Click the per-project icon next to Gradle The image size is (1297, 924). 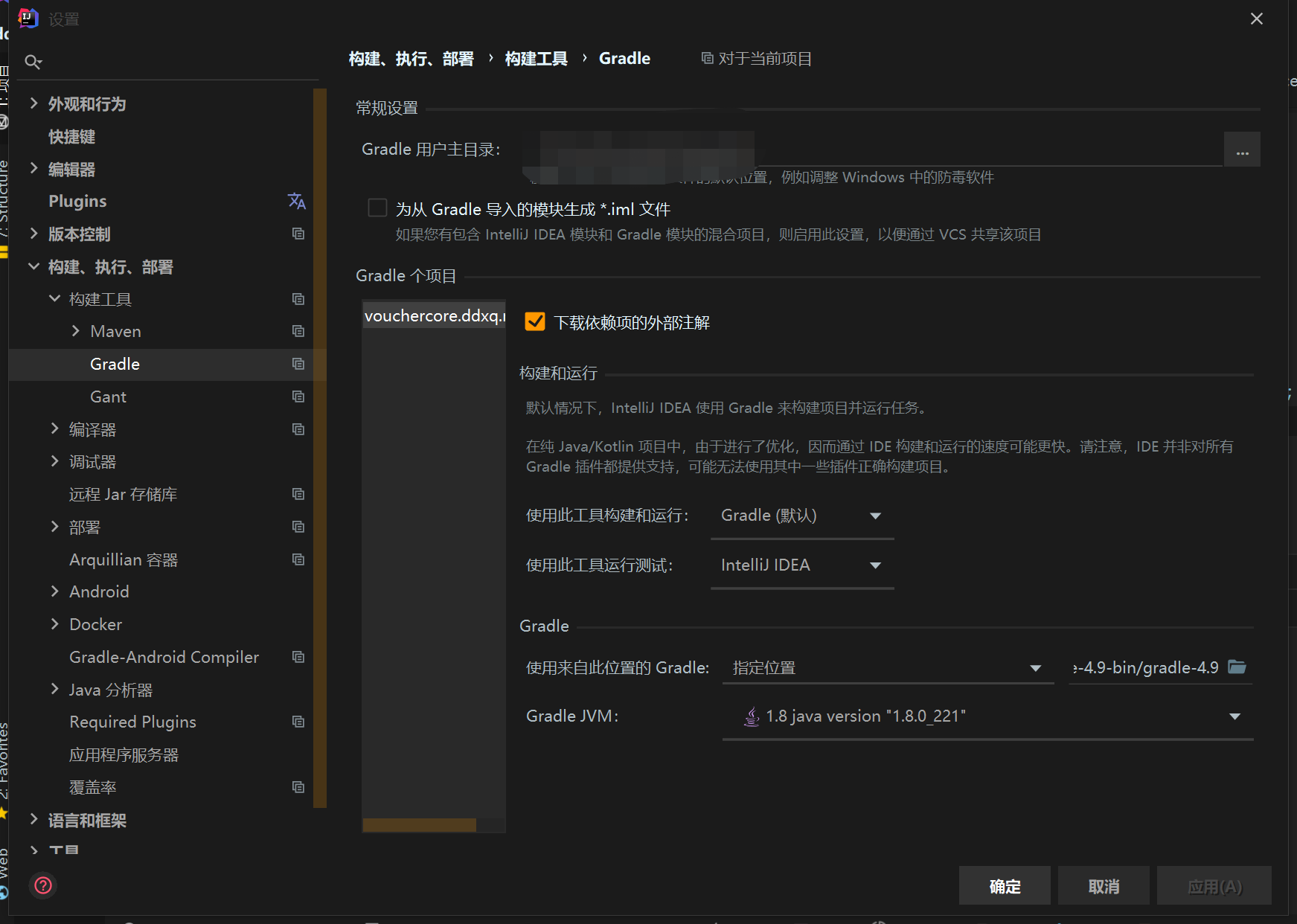pyautogui.click(x=298, y=364)
